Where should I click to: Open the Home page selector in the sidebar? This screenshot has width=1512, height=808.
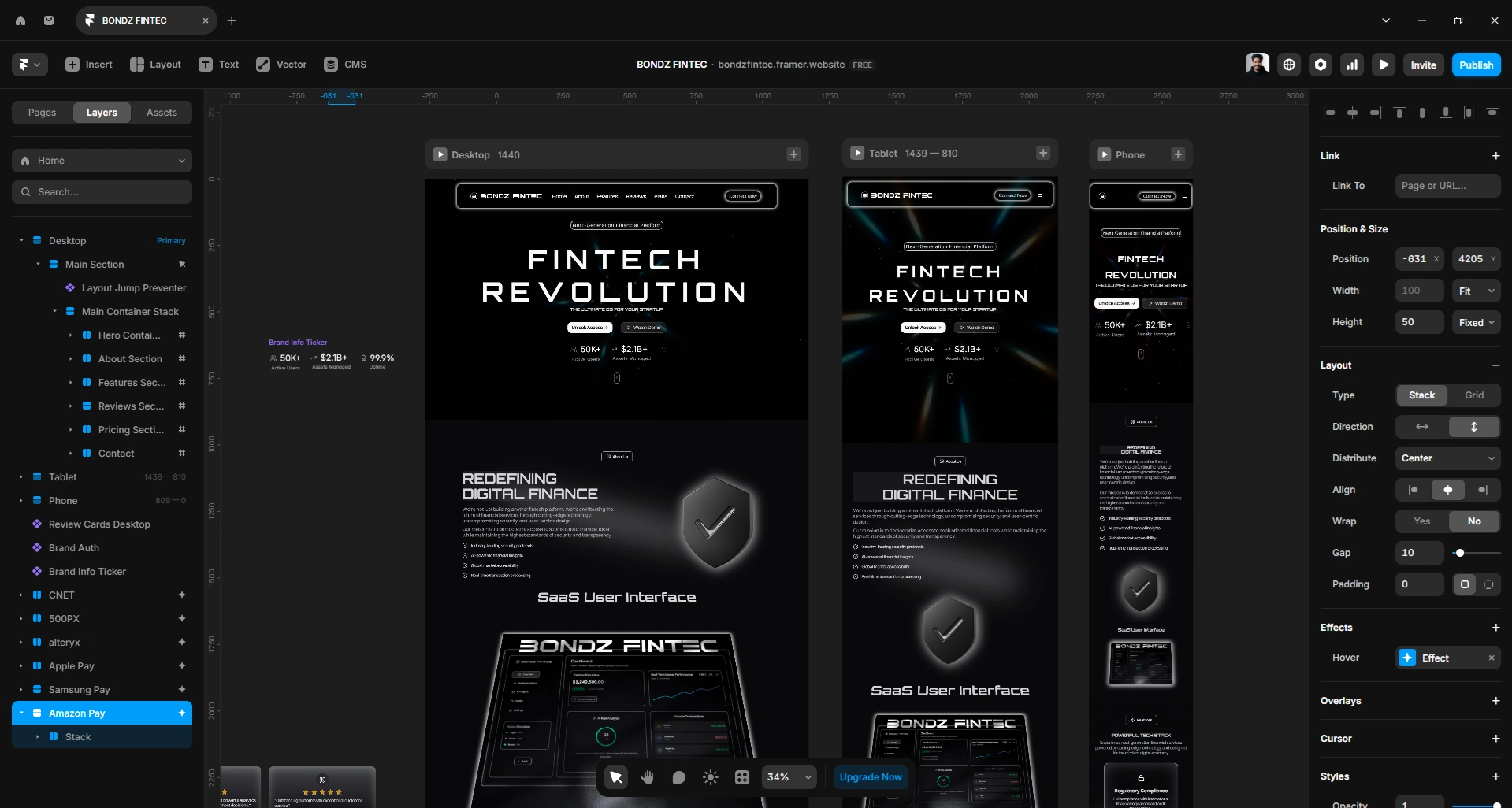(102, 160)
